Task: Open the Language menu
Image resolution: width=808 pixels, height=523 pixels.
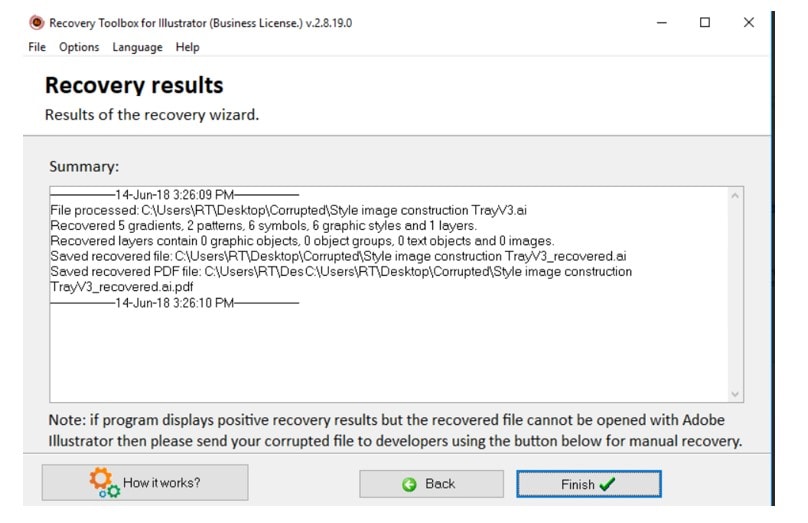Action: point(137,47)
